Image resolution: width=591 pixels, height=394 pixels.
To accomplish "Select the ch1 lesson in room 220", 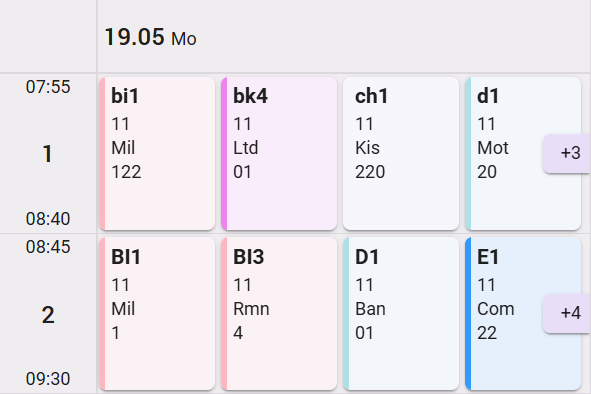I will 401,153.
